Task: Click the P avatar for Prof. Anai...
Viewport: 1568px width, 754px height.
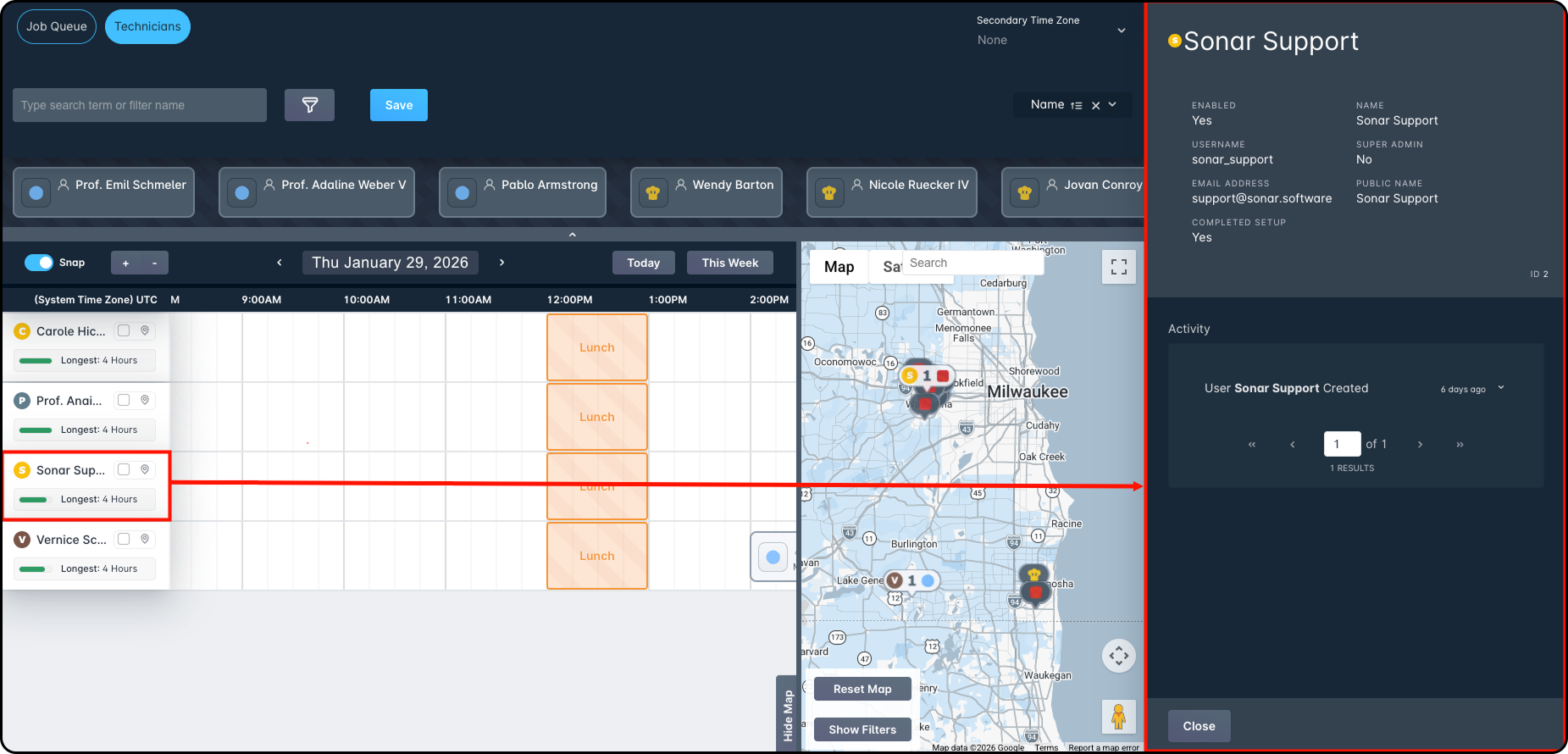Action: 23,401
